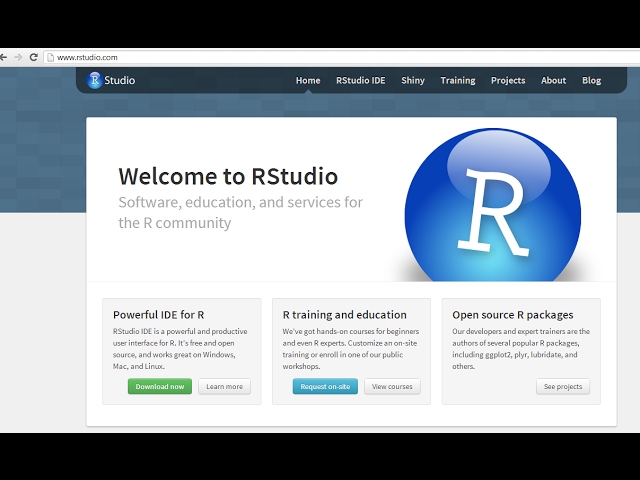Image resolution: width=640 pixels, height=480 pixels.
Task: Click the RStudio logo in navbar
Action: (111, 80)
